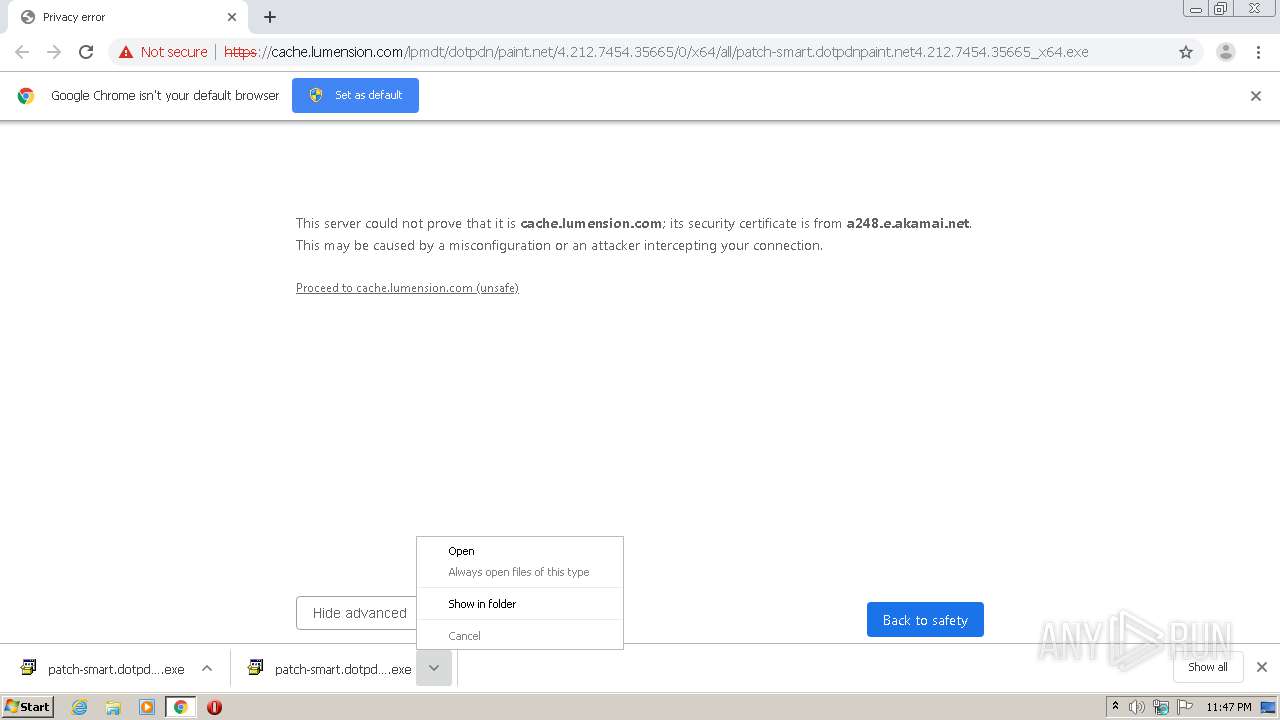Select the Privacy error tab
This screenshot has height=720, width=1280.
click(x=127, y=17)
